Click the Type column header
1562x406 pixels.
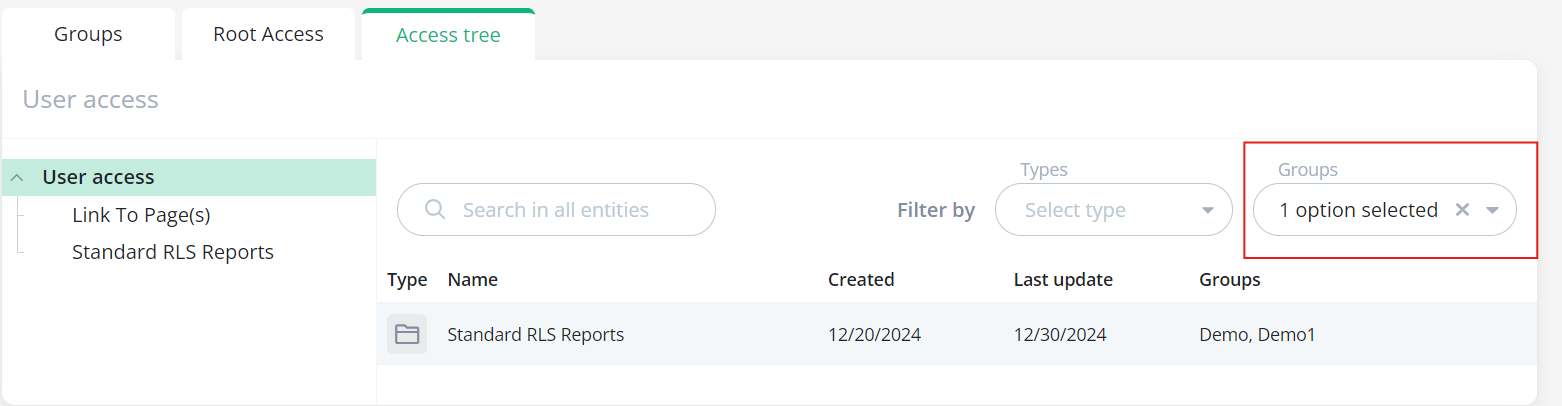407,280
